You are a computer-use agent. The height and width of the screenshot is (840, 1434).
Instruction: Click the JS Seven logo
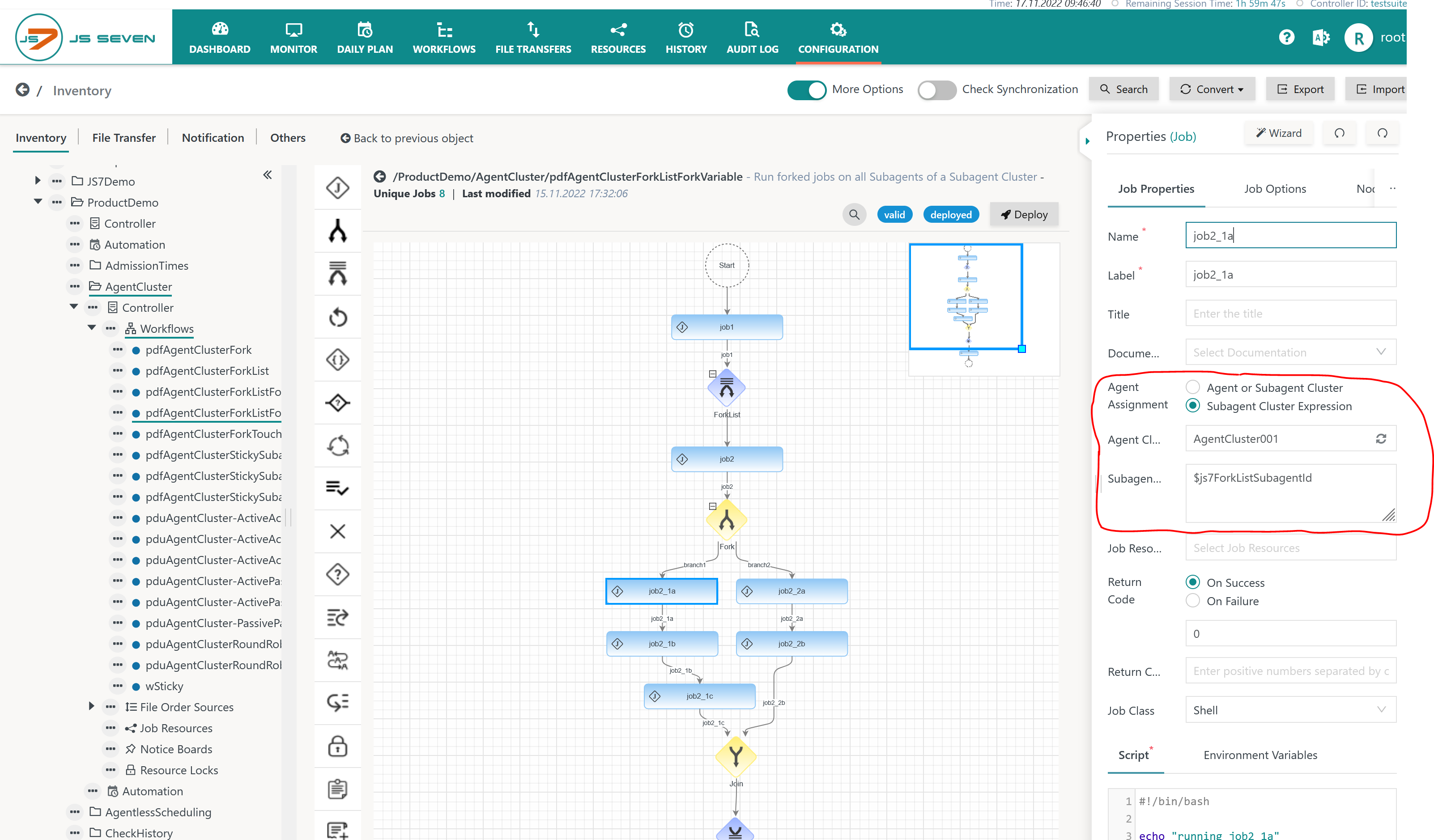click(85, 38)
